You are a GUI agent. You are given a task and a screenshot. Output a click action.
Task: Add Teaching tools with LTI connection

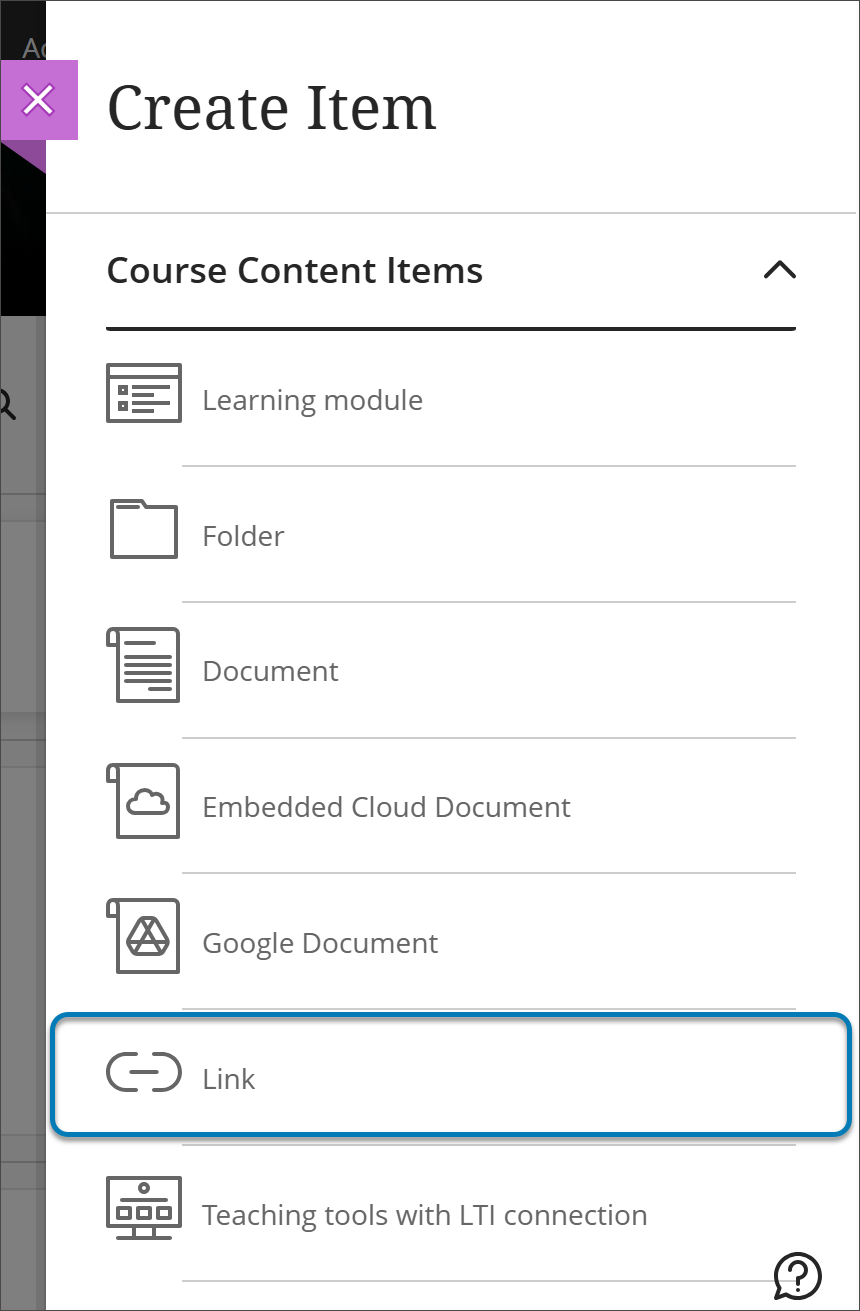click(425, 1214)
